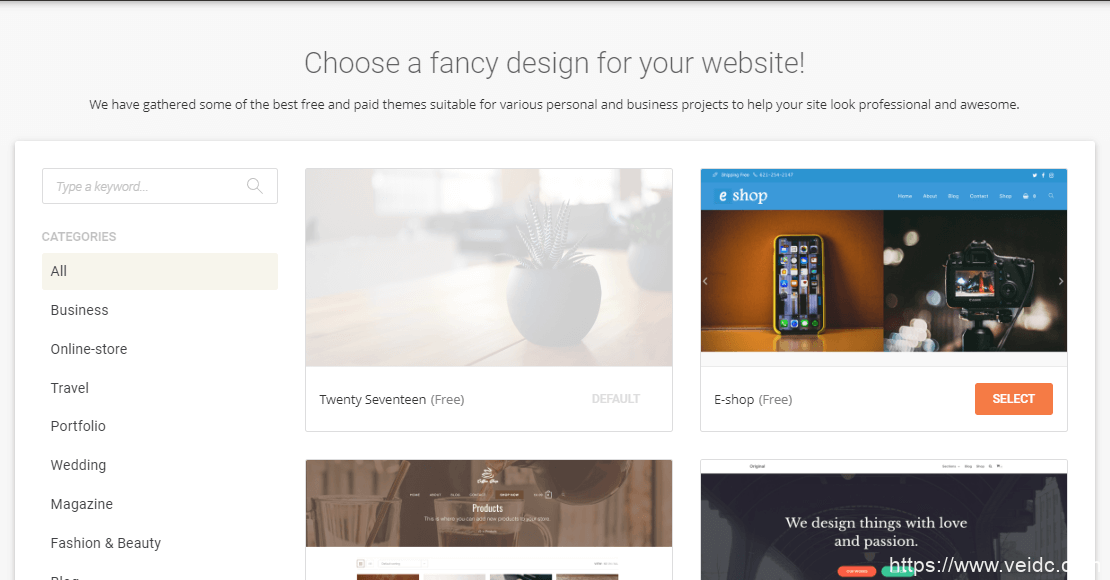Click the e shop logo in preview
Screen dimensions: 1110x580
click(743, 195)
